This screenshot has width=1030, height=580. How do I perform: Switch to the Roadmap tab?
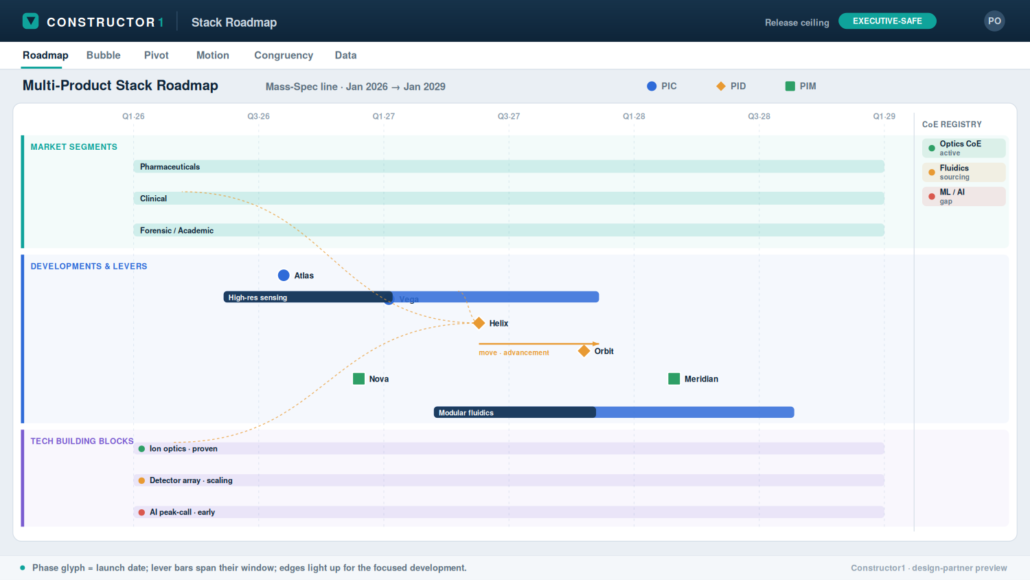click(x=45, y=55)
